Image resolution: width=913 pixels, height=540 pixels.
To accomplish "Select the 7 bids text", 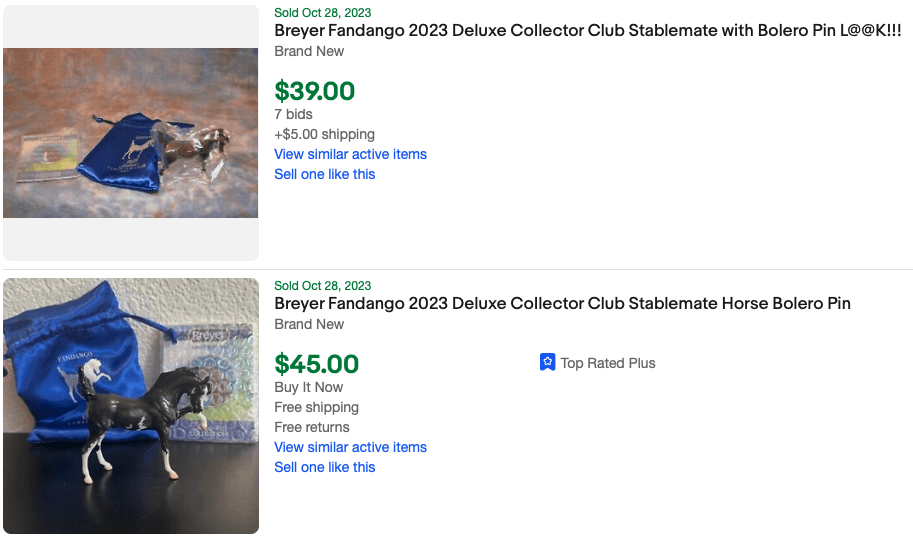I will coord(294,114).
